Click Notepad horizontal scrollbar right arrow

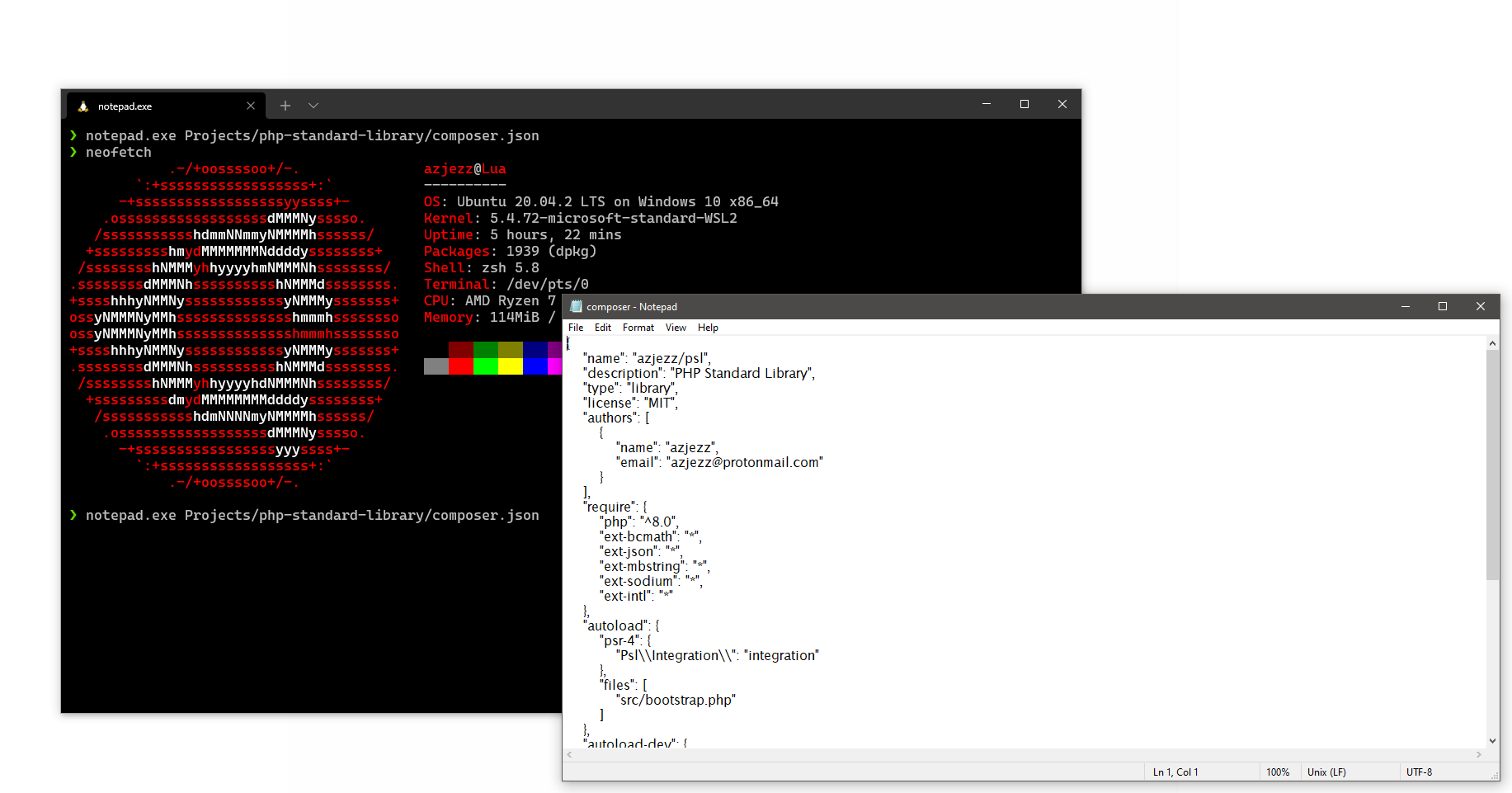point(1478,754)
